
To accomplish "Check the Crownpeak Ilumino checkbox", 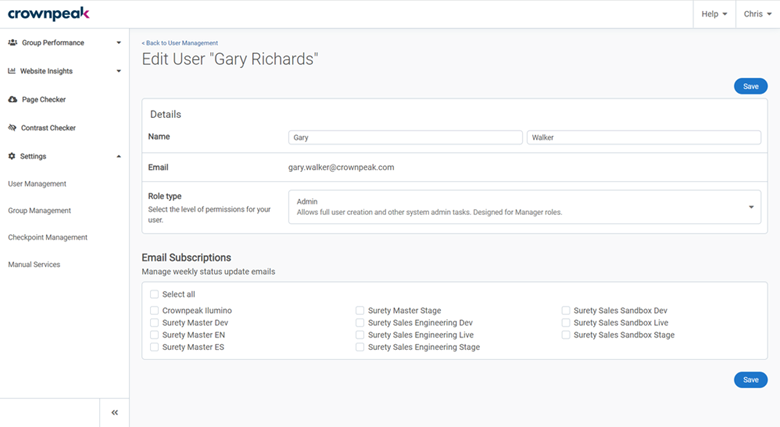I will (x=154, y=311).
